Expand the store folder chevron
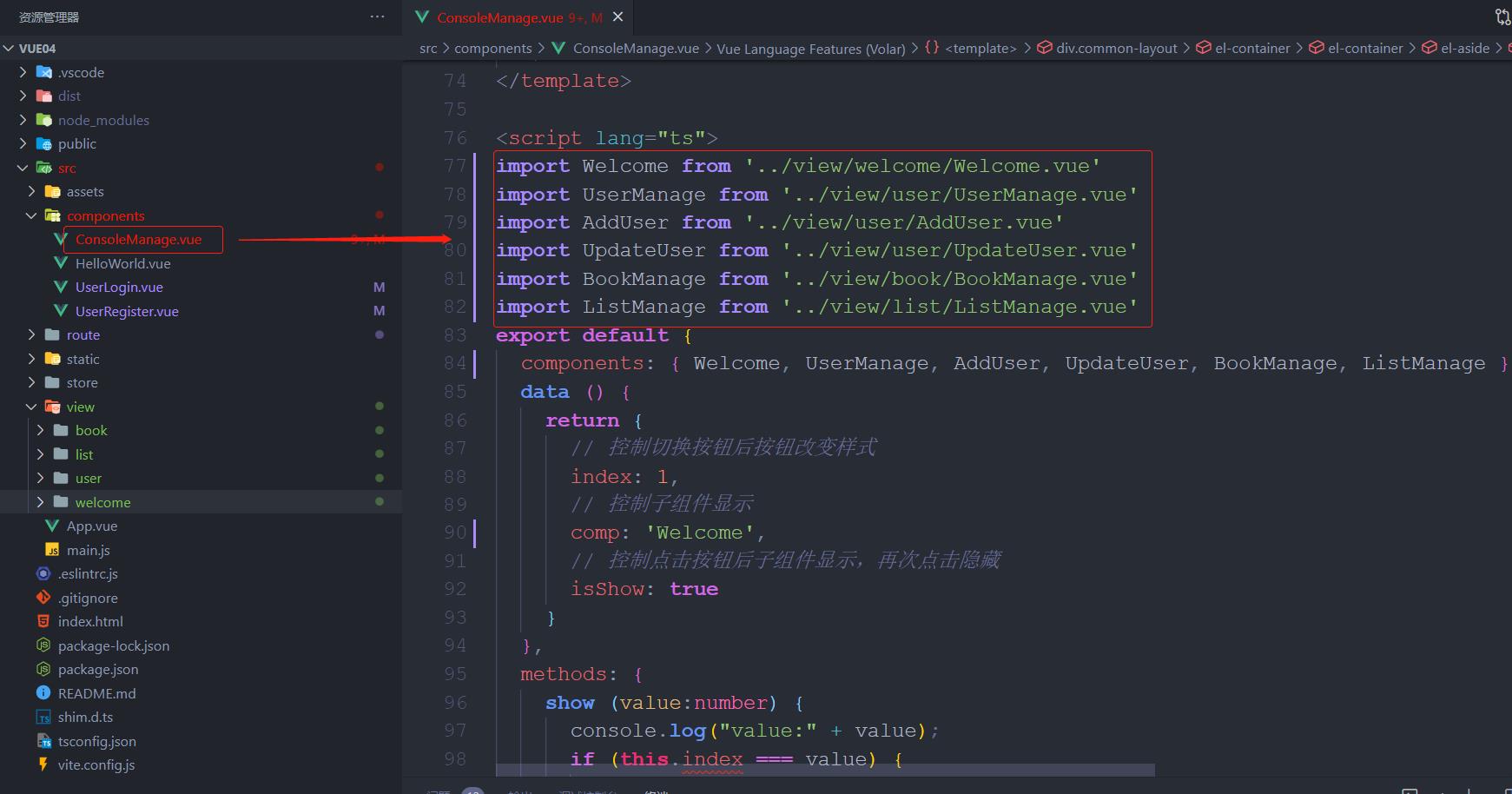The image size is (1512, 794). coord(31,382)
